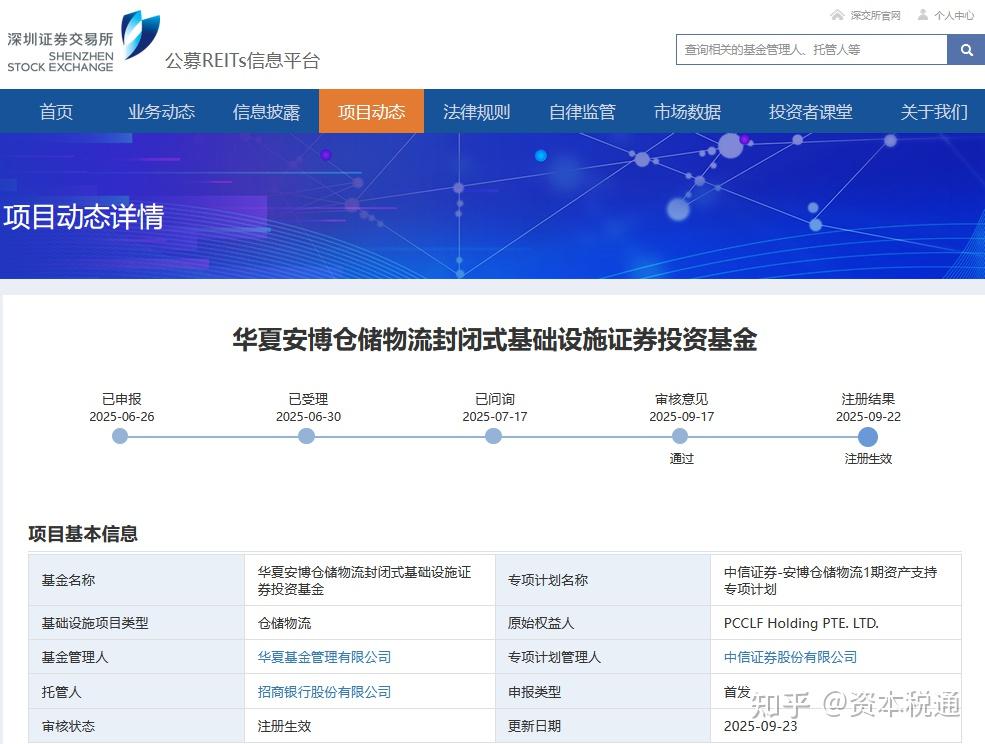Click the 注册结果 highlighted timeline dot

[867, 436]
